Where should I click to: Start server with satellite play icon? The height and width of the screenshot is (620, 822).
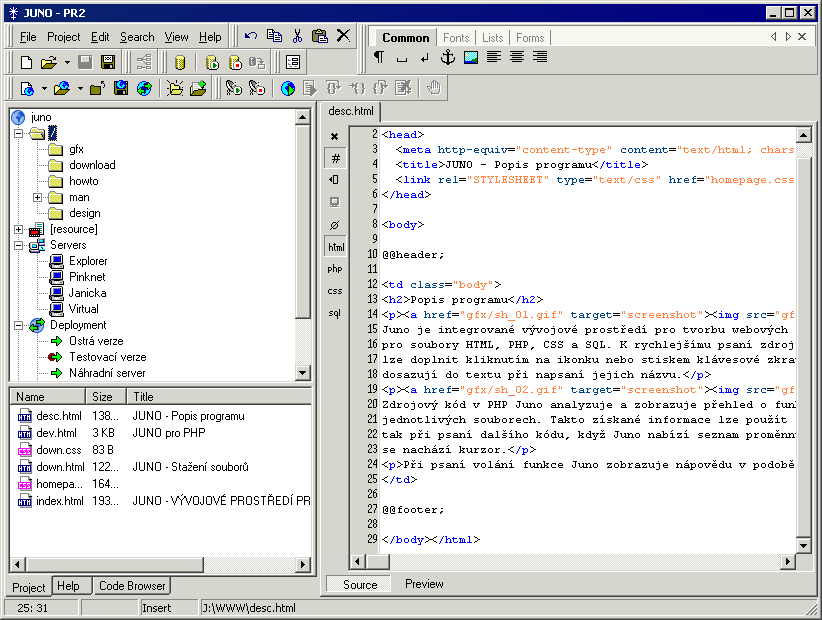click(x=234, y=88)
